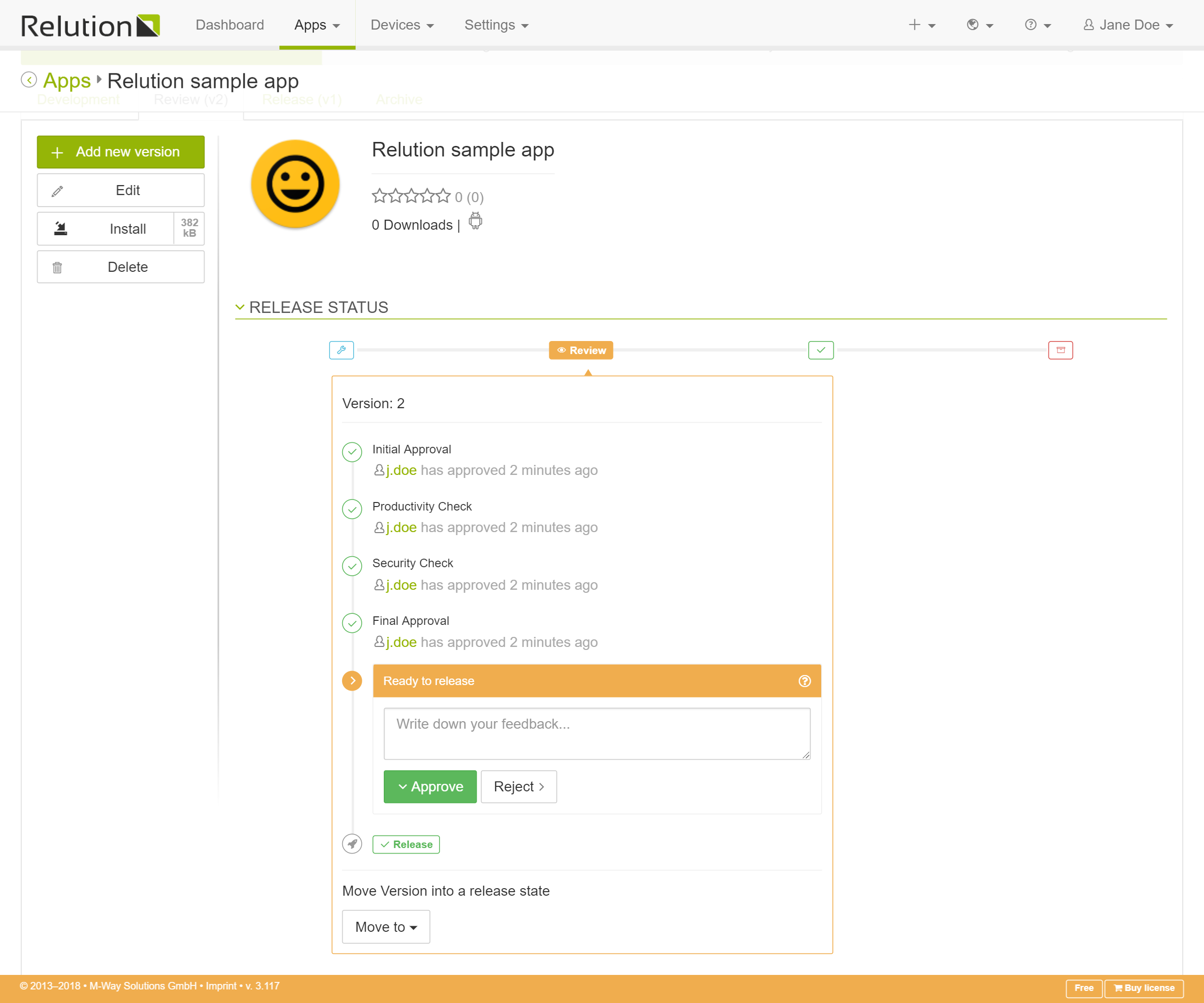This screenshot has width=1204, height=1003.
Task: Open the globe language menu
Action: coord(980,25)
